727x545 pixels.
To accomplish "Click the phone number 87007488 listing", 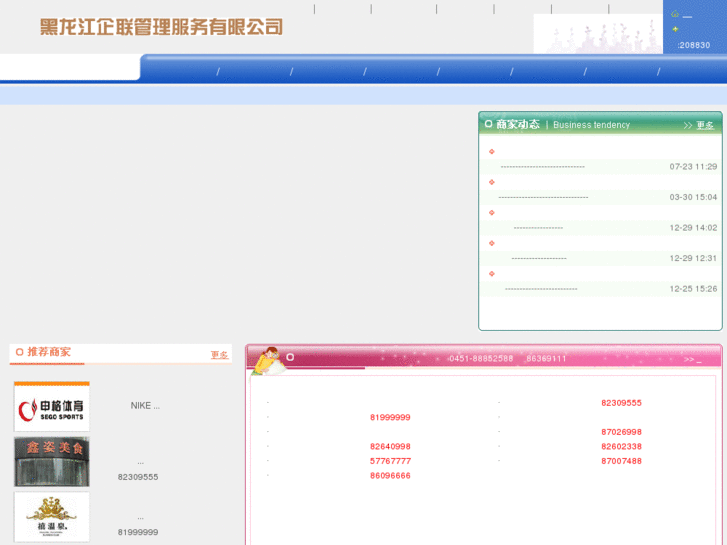I will coord(621,461).
